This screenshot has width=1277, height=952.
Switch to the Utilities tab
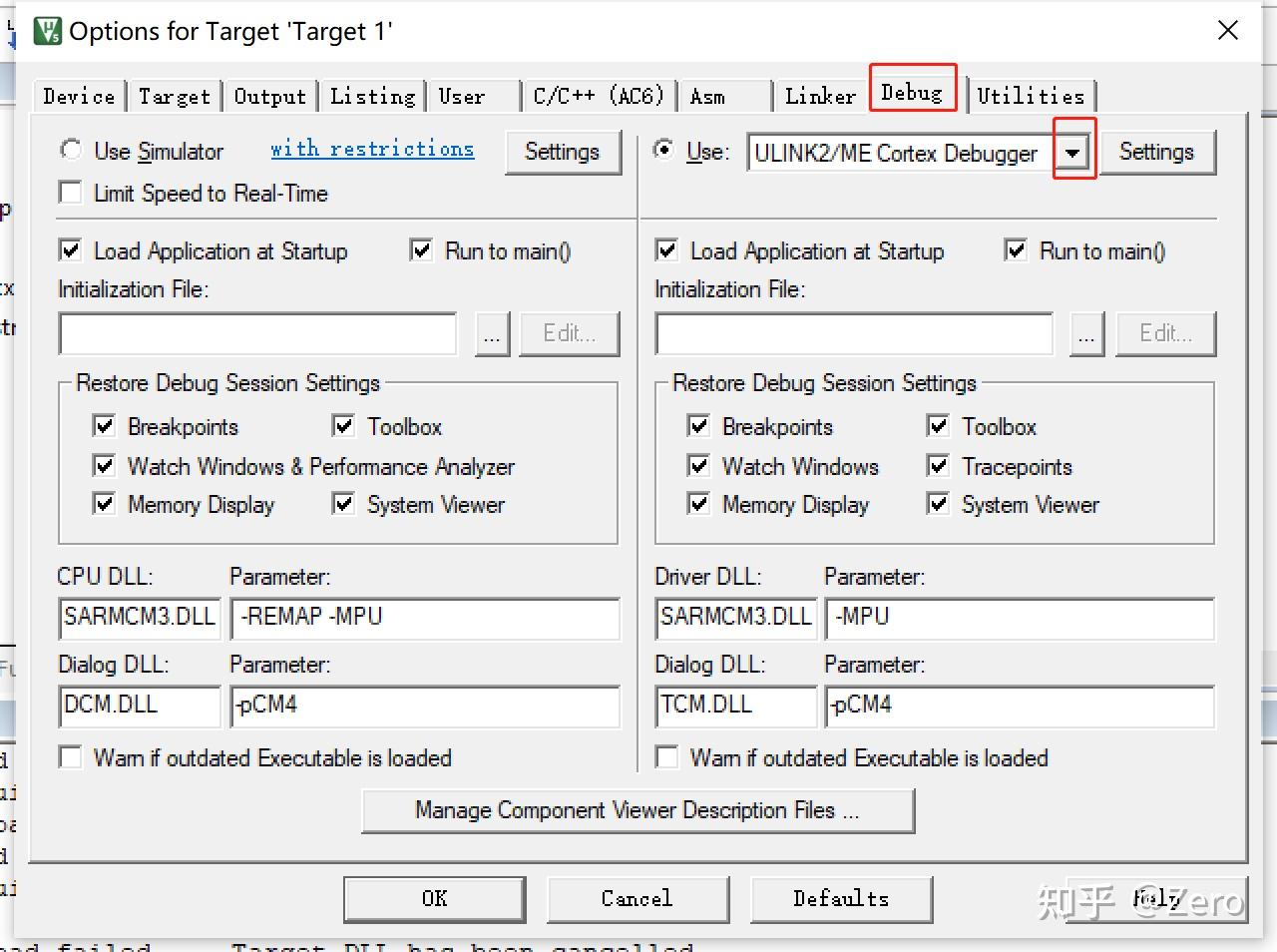pos(1033,95)
